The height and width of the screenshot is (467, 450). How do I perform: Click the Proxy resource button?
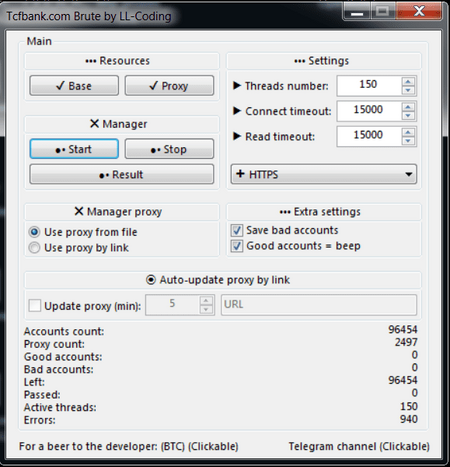(x=169, y=86)
